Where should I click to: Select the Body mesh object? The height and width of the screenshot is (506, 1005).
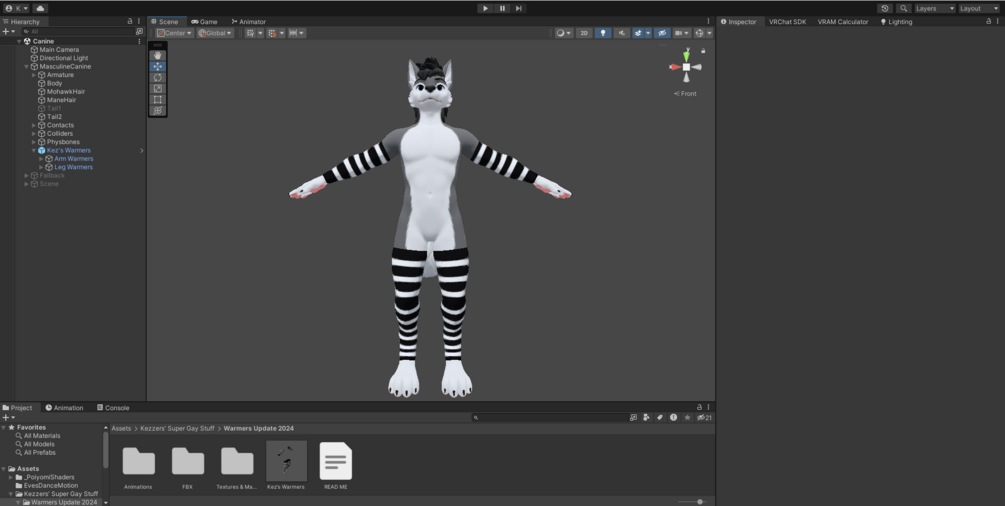[x=54, y=83]
